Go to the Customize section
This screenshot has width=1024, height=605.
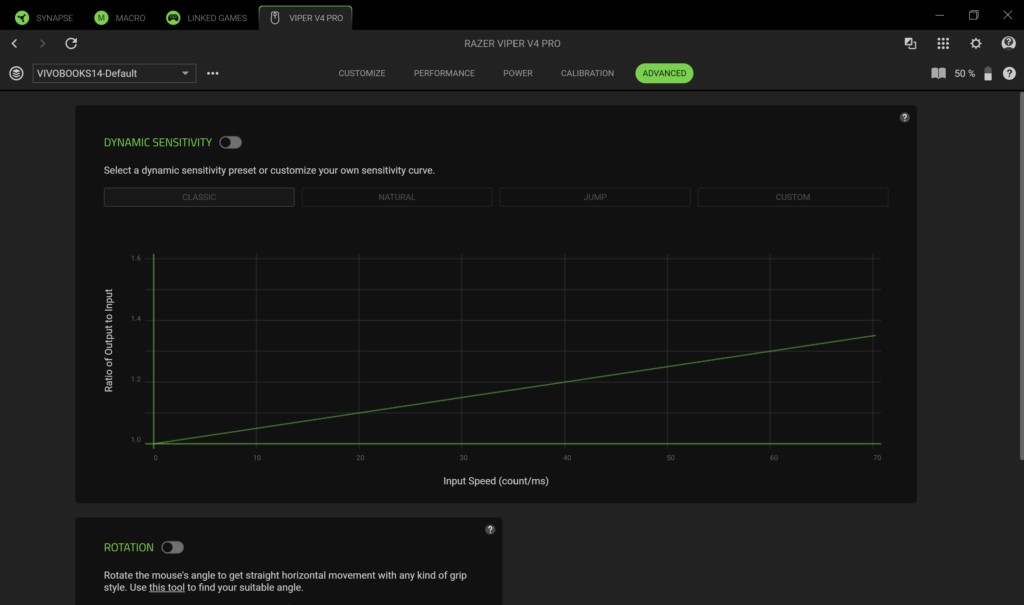coord(362,73)
